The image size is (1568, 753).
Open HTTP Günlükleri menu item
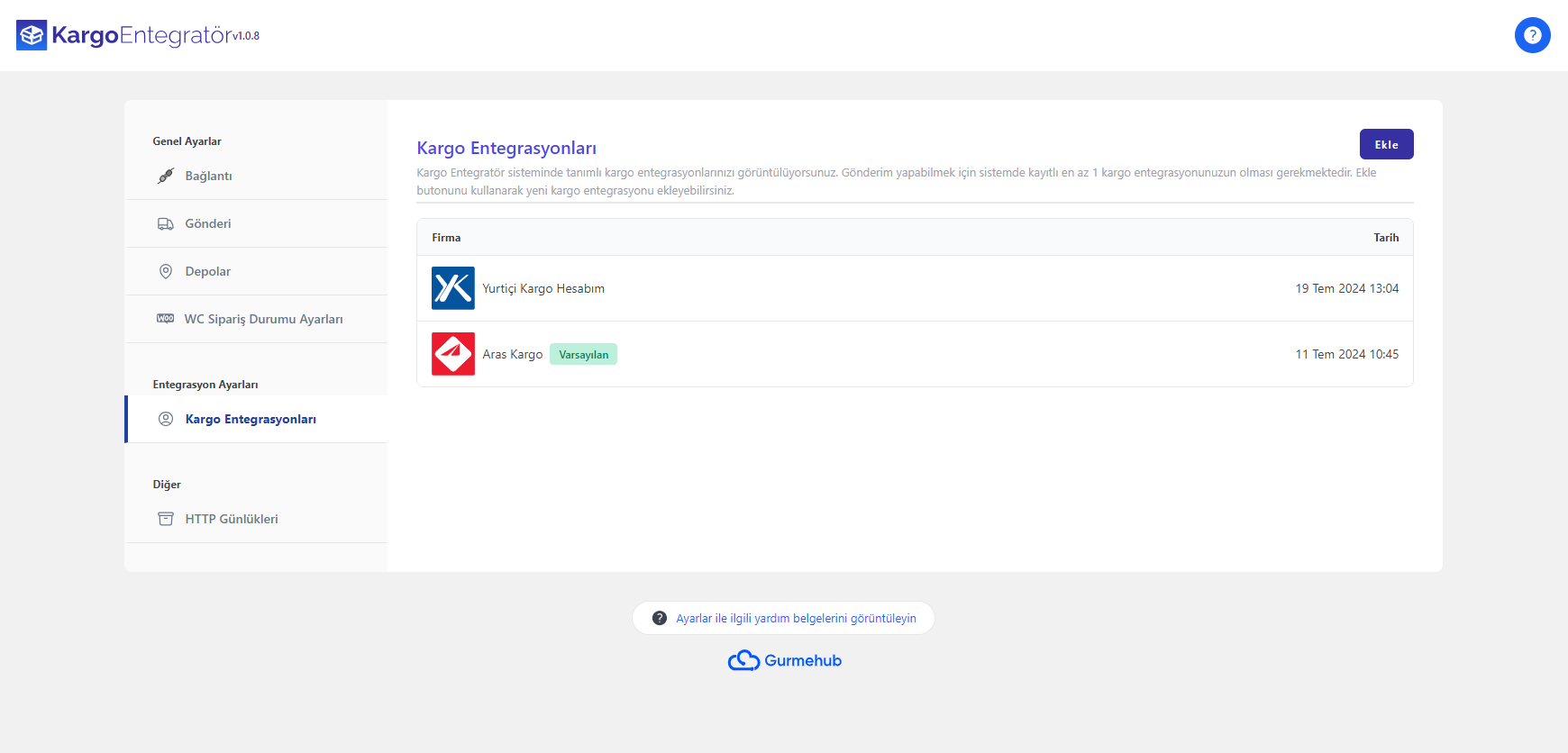[x=256, y=519]
